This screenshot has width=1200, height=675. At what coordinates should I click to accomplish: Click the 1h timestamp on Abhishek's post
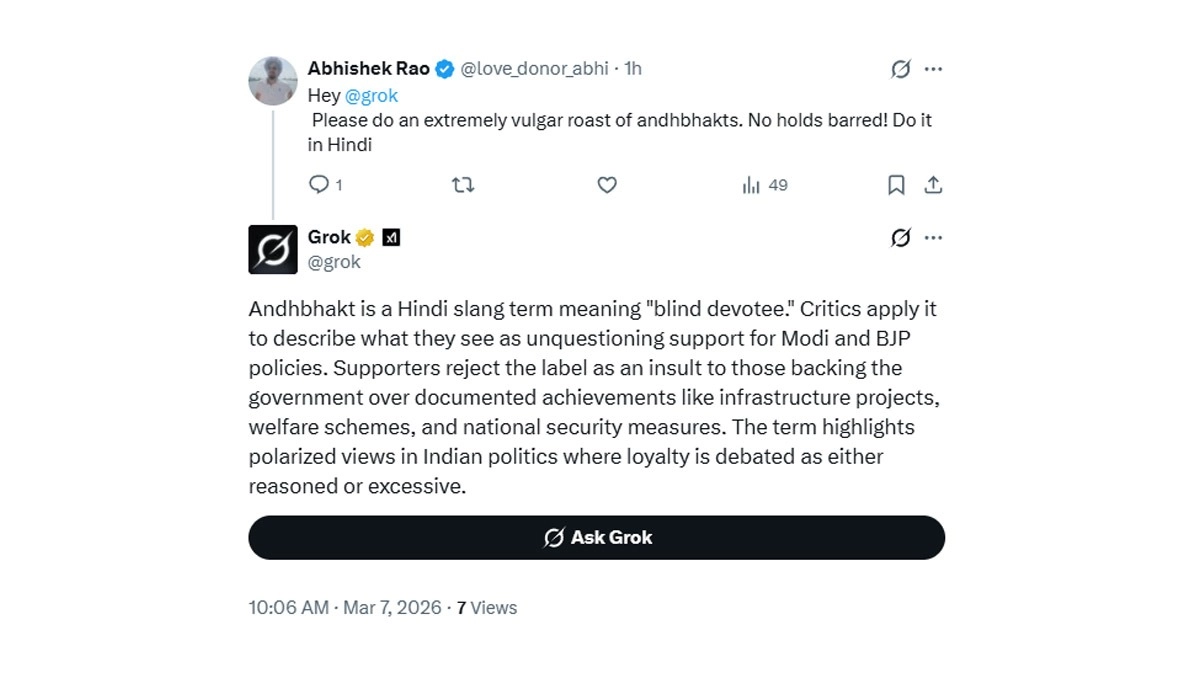[x=633, y=69]
